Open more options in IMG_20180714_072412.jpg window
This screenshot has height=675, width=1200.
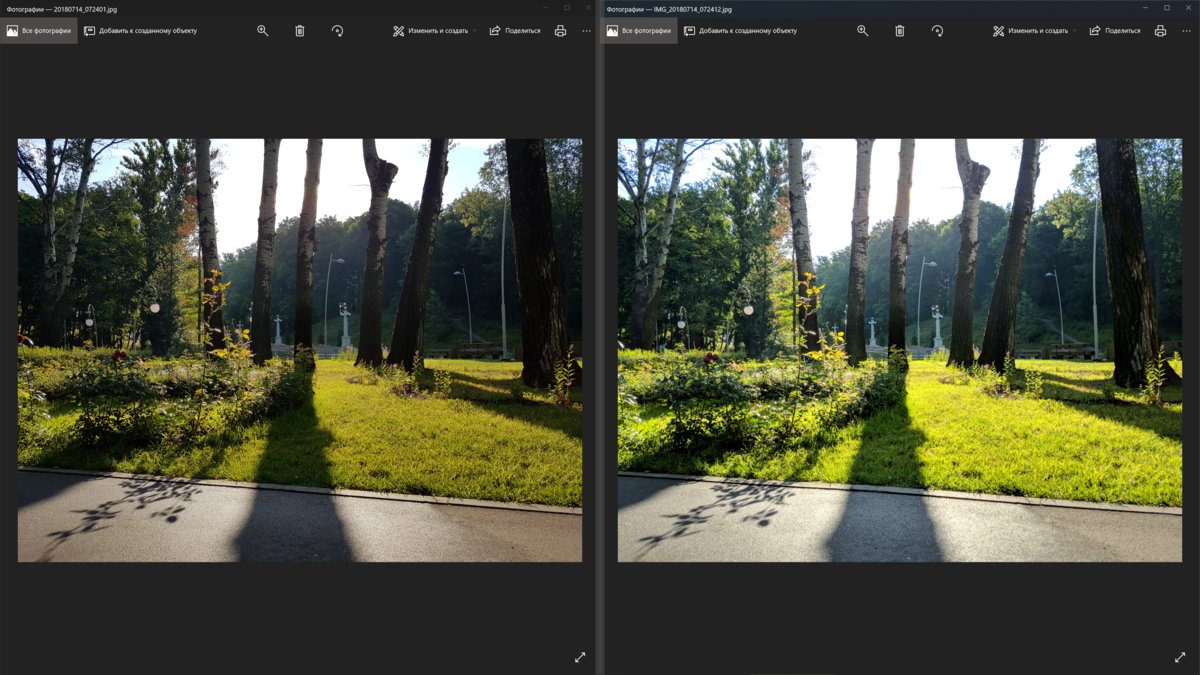(1186, 31)
